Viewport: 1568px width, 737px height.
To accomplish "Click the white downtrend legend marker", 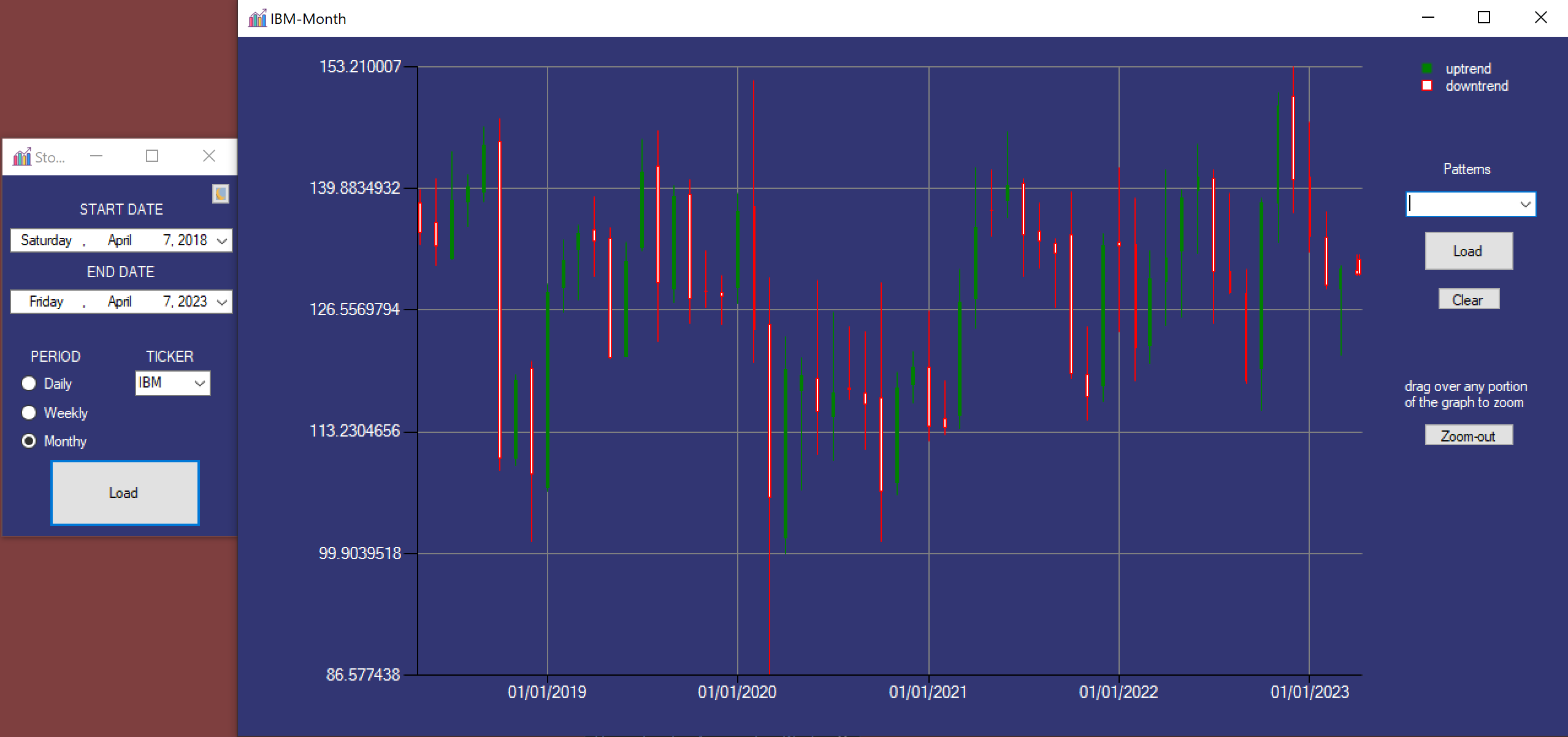I will tap(1427, 86).
